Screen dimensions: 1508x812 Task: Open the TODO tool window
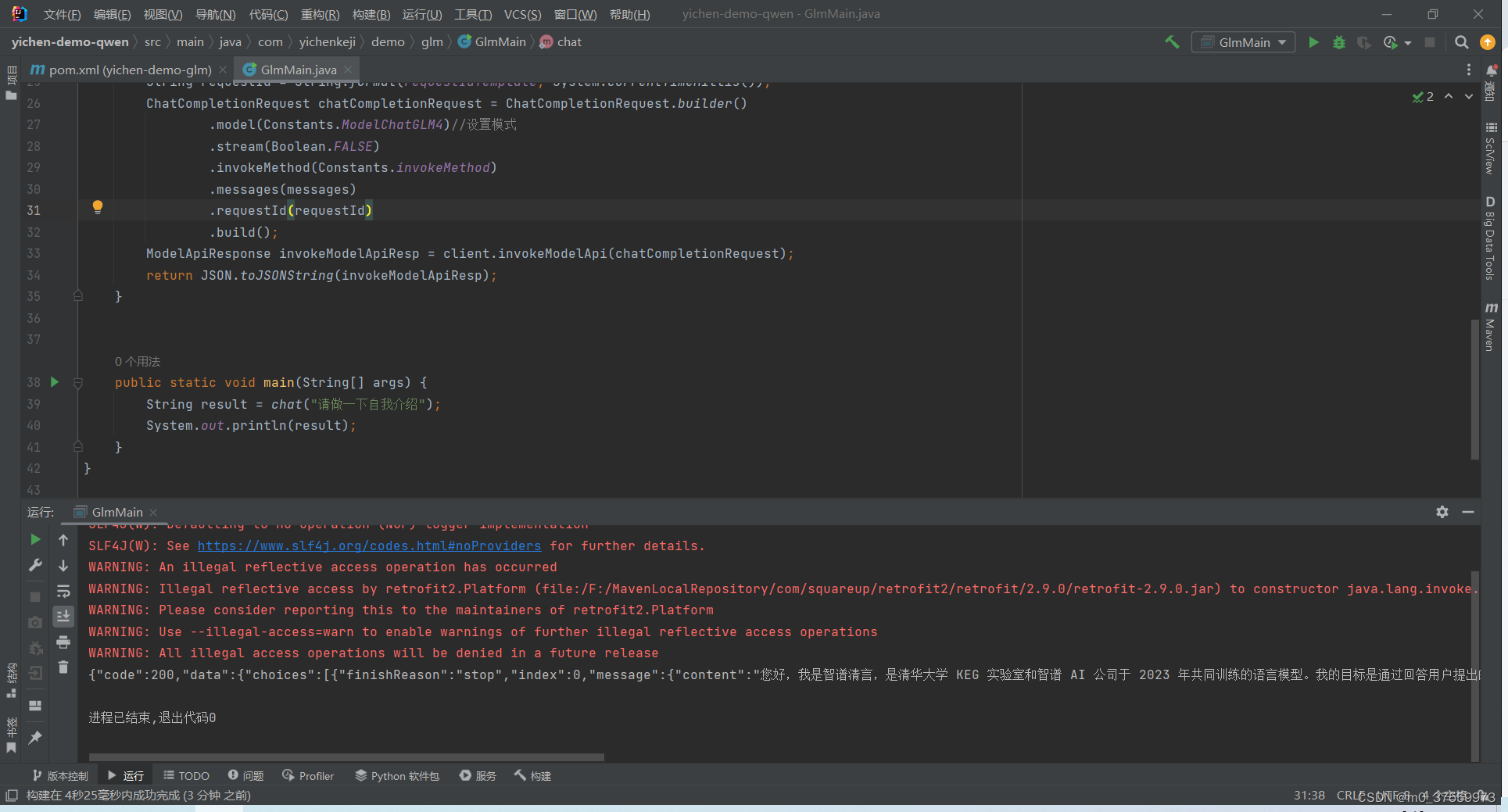click(186, 775)
